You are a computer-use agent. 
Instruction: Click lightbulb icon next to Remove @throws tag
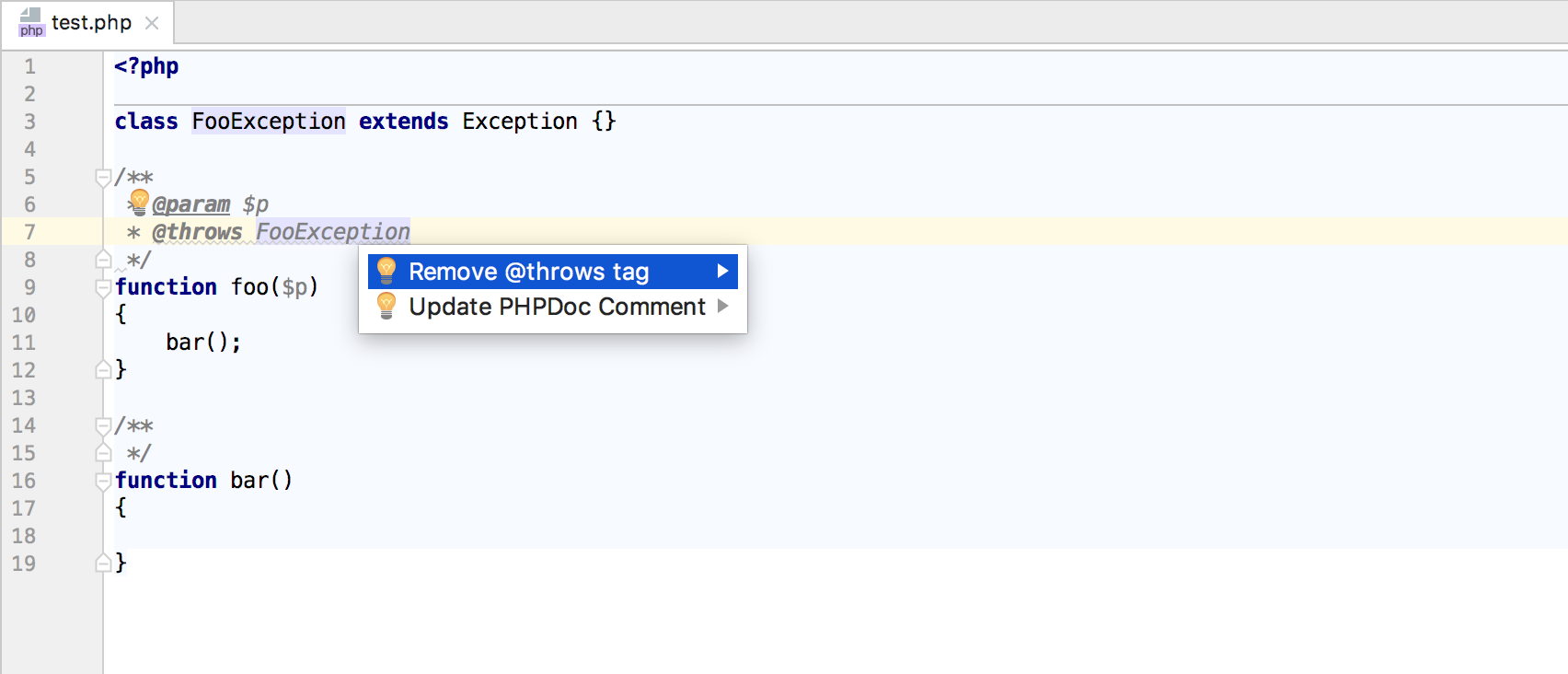[x=387, y=272]
